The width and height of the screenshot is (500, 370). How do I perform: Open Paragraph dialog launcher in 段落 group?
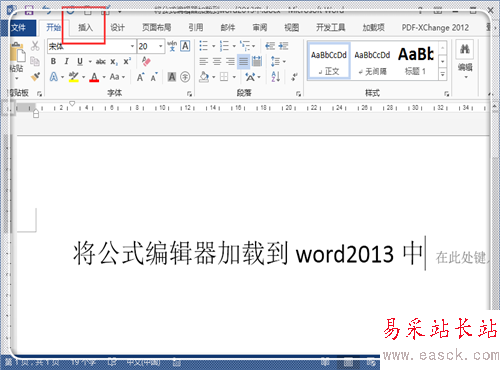coord(298,94)
